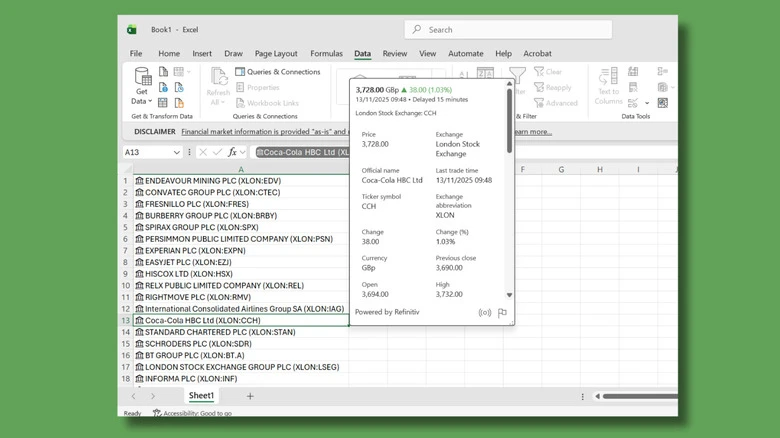
Task: Select the Sheet1 worksheet tab
Action: point(201,396)
